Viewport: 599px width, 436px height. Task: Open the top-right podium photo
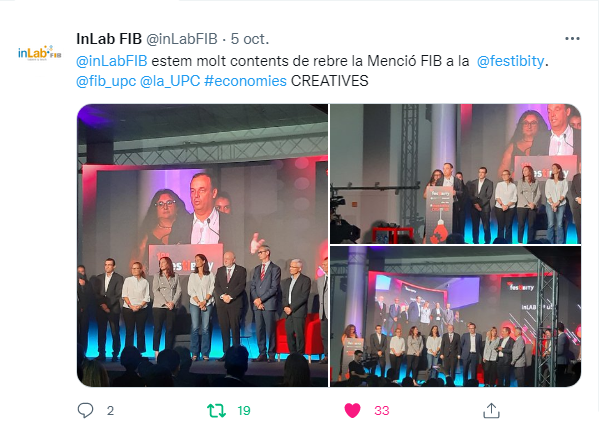click(455, 174)
